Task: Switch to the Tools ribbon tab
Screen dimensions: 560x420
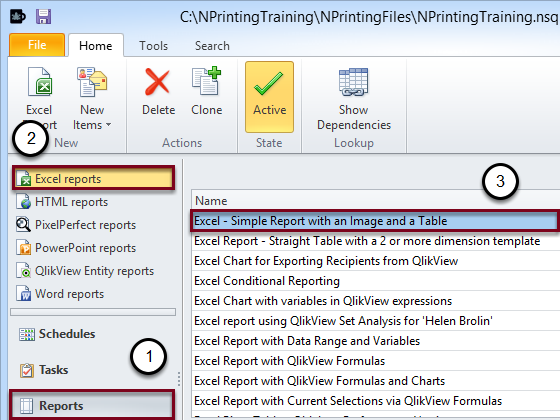Action: point(154,46)
